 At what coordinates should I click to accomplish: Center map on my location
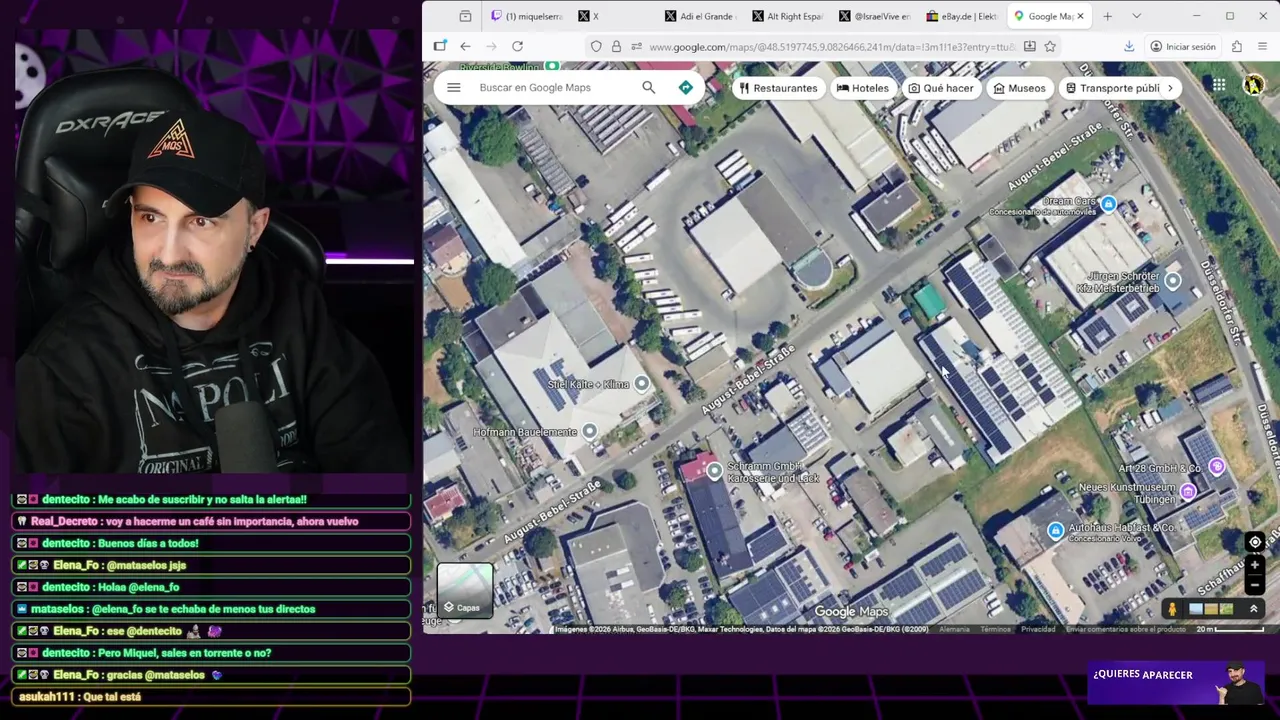[x=1255, y=542]
